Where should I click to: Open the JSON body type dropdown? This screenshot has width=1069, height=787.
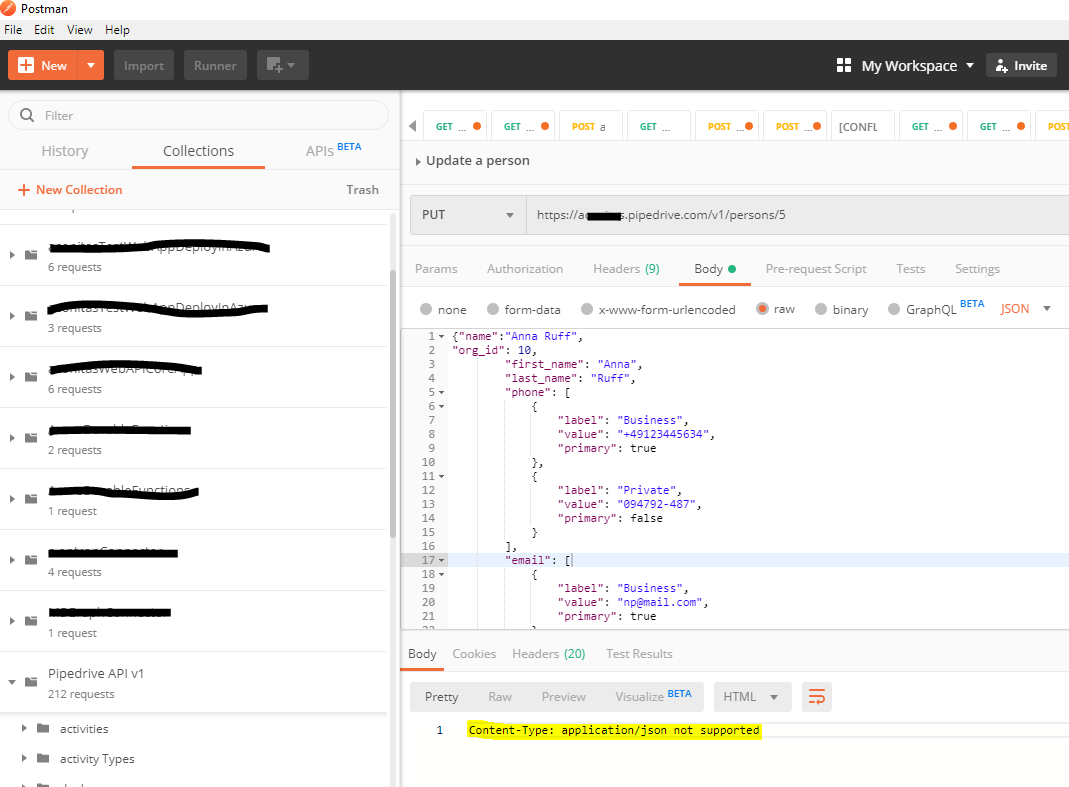1025,309
